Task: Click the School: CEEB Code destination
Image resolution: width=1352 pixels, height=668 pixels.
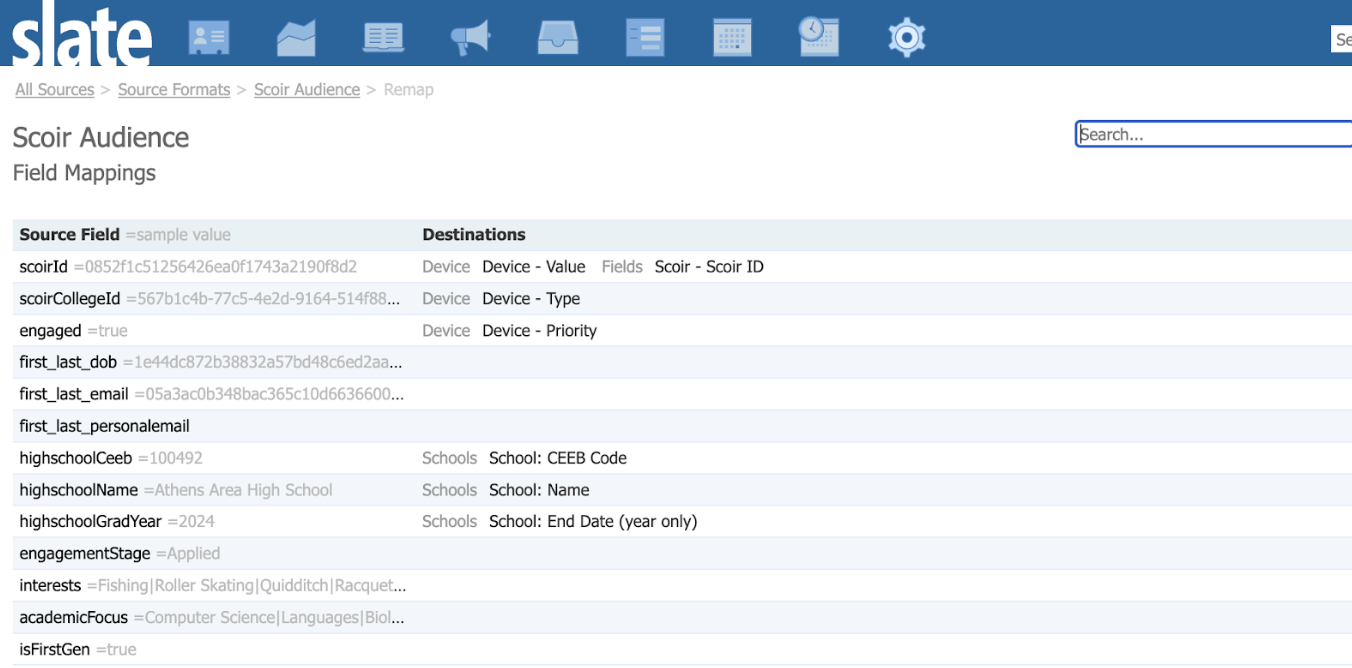Action: pyautogui.click(x=558, y=459)
